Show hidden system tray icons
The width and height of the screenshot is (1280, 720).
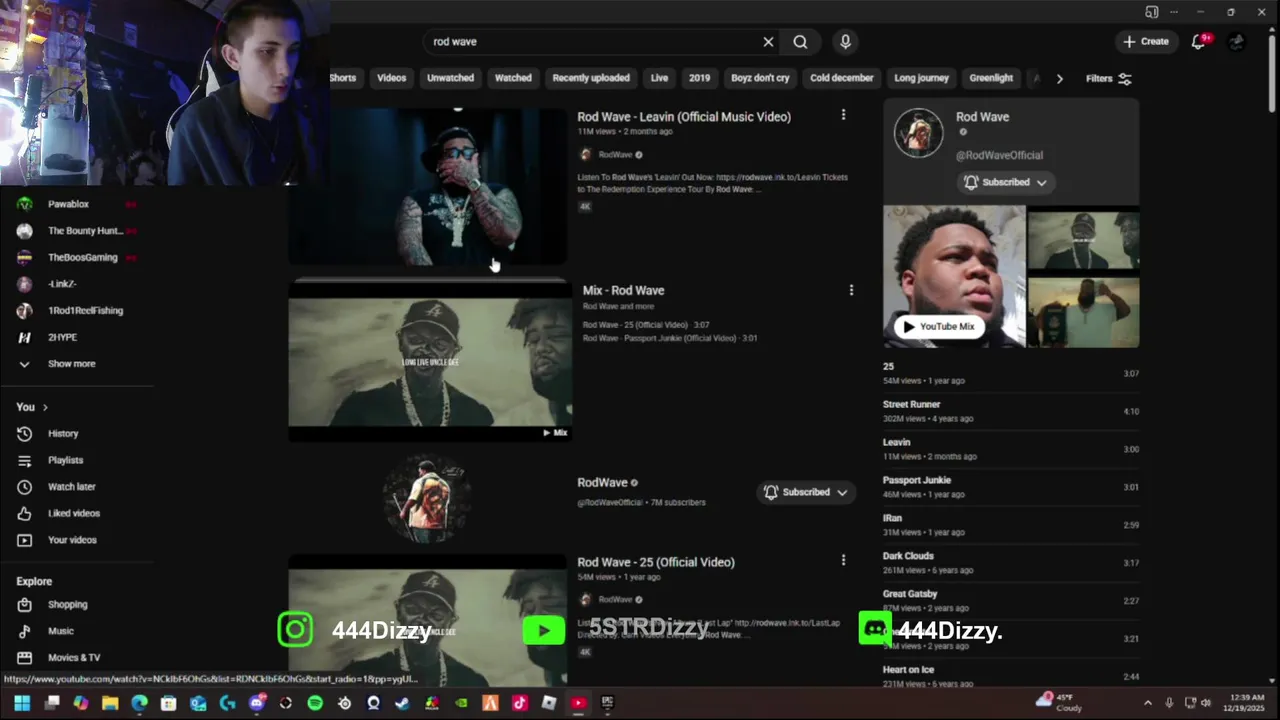(x=1147, y=703)
